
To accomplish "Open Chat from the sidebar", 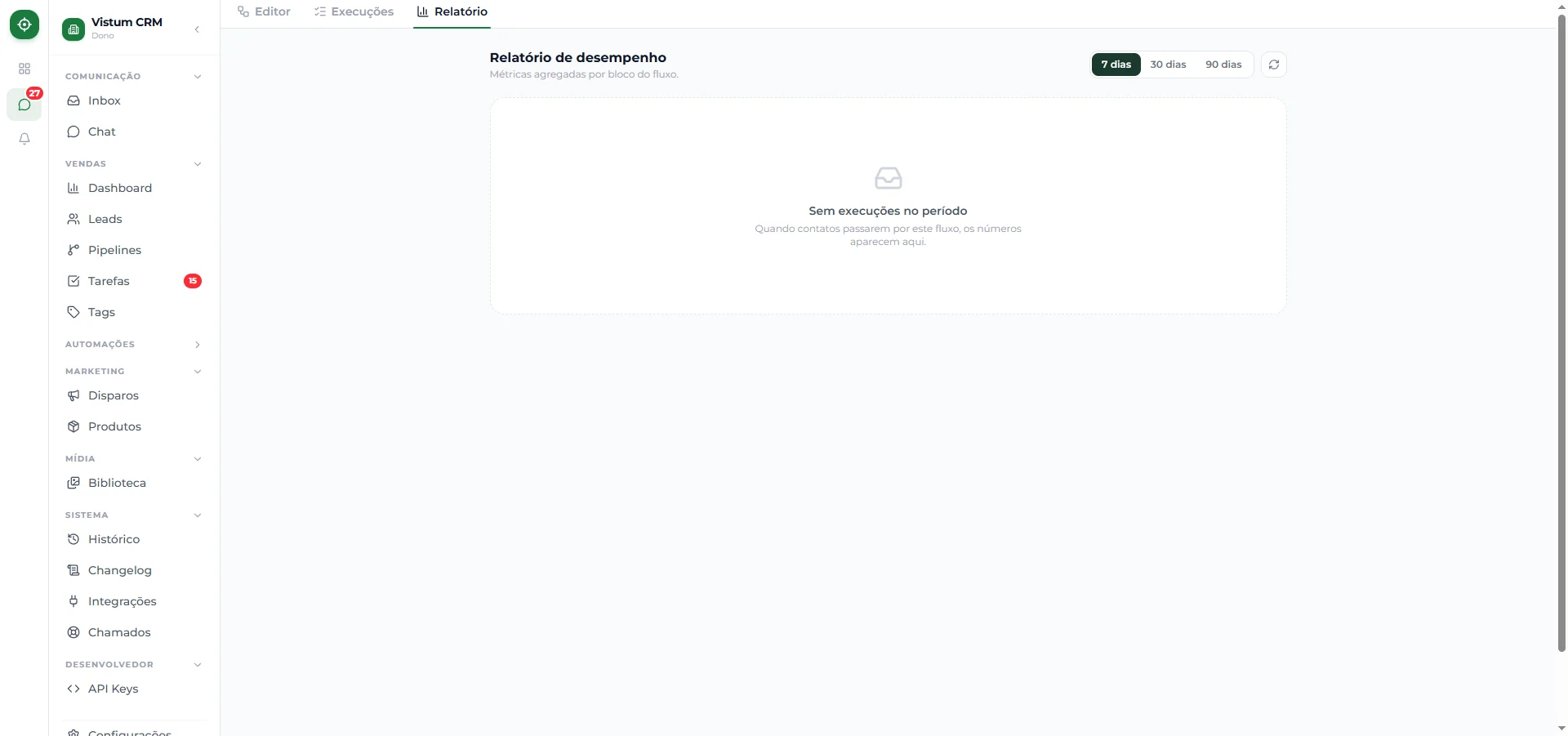I will 134,132.
